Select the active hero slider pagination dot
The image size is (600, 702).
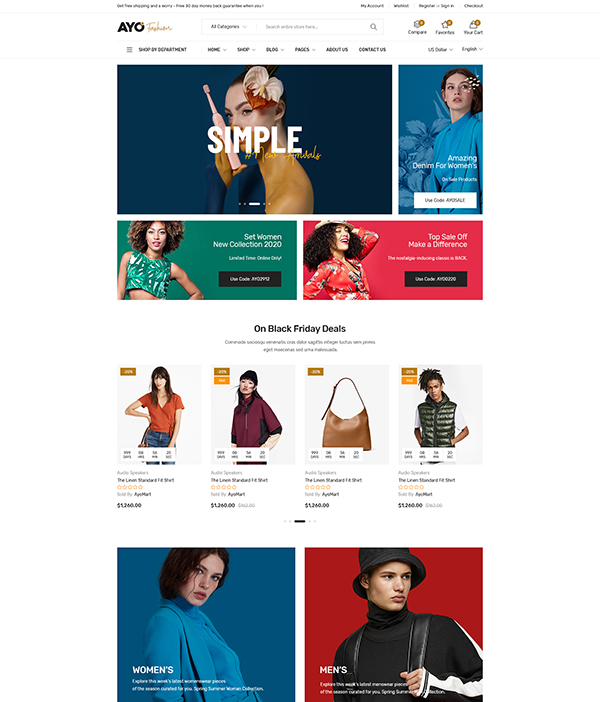tap(254, 204)
